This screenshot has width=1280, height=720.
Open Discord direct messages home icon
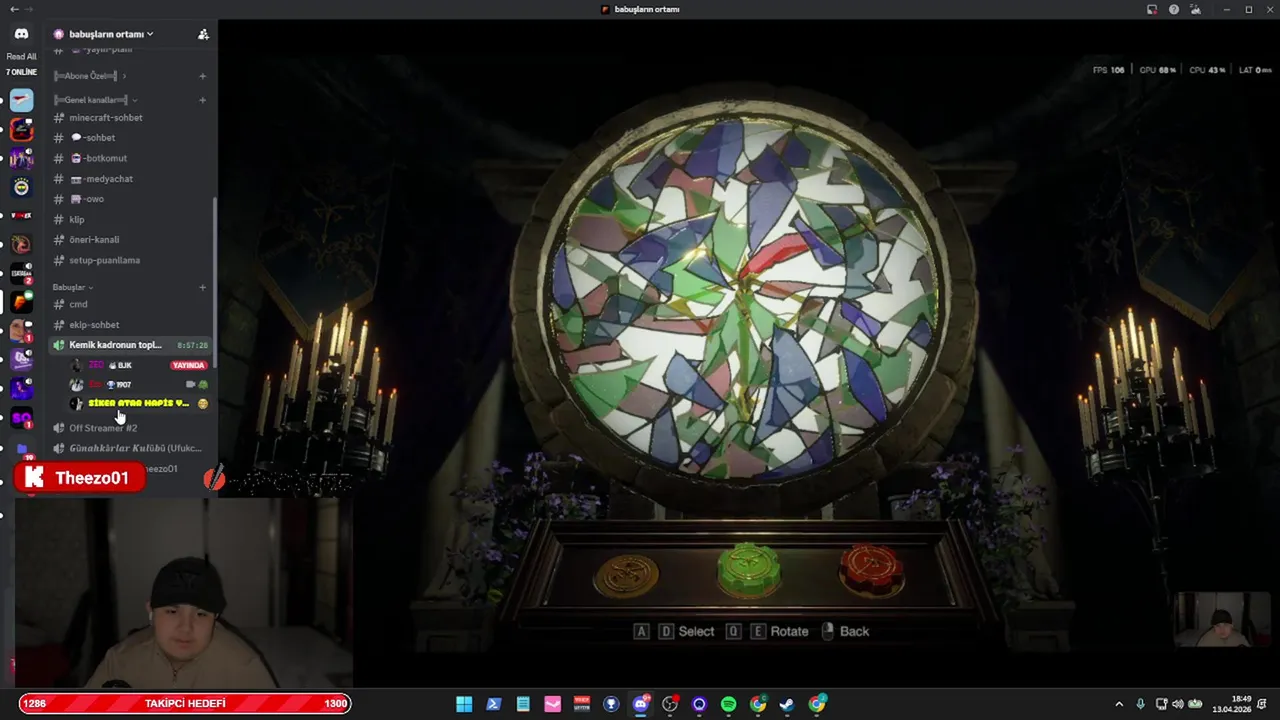[x=21, y=34]
